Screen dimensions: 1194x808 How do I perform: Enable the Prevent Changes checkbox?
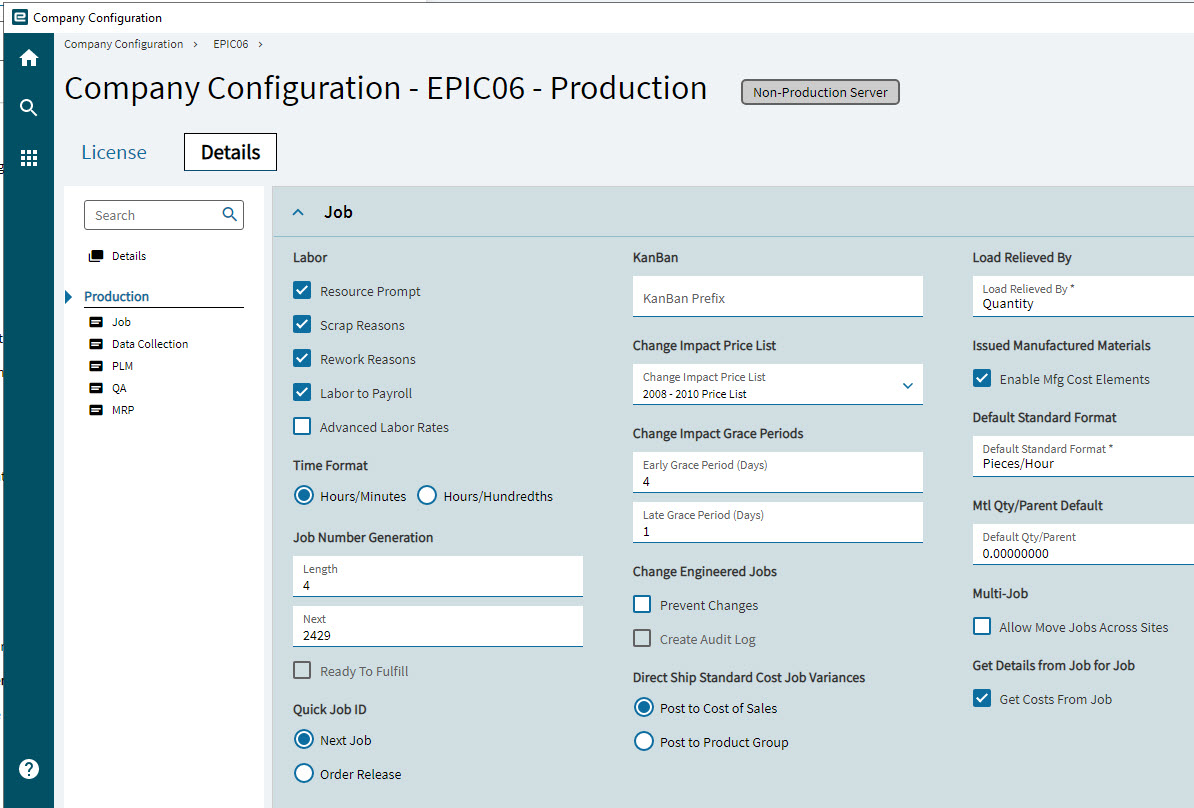click(642, 605)
